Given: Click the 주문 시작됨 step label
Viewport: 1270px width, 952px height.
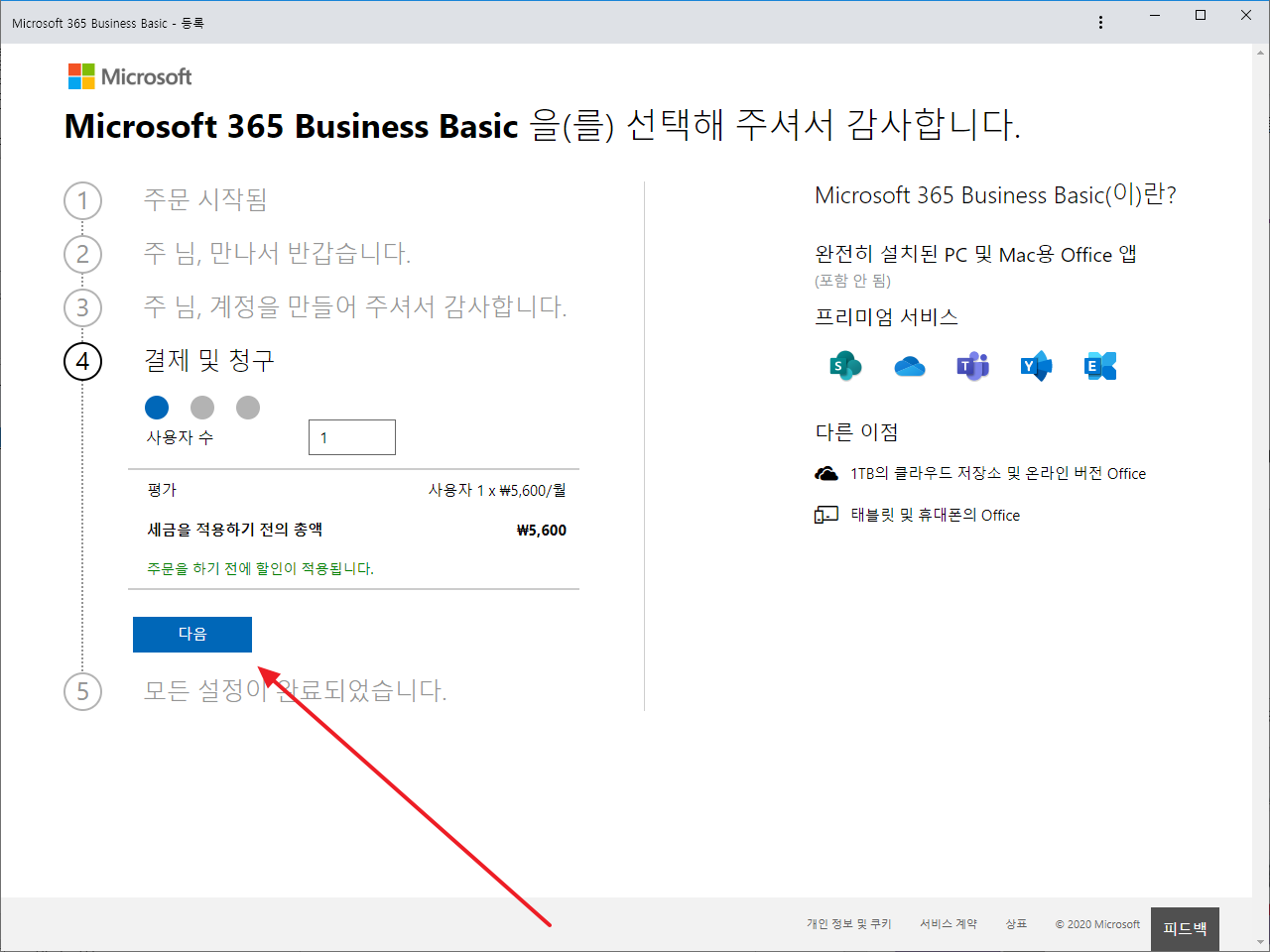Looking at the screenshot, I should click(x=205, y=200).
